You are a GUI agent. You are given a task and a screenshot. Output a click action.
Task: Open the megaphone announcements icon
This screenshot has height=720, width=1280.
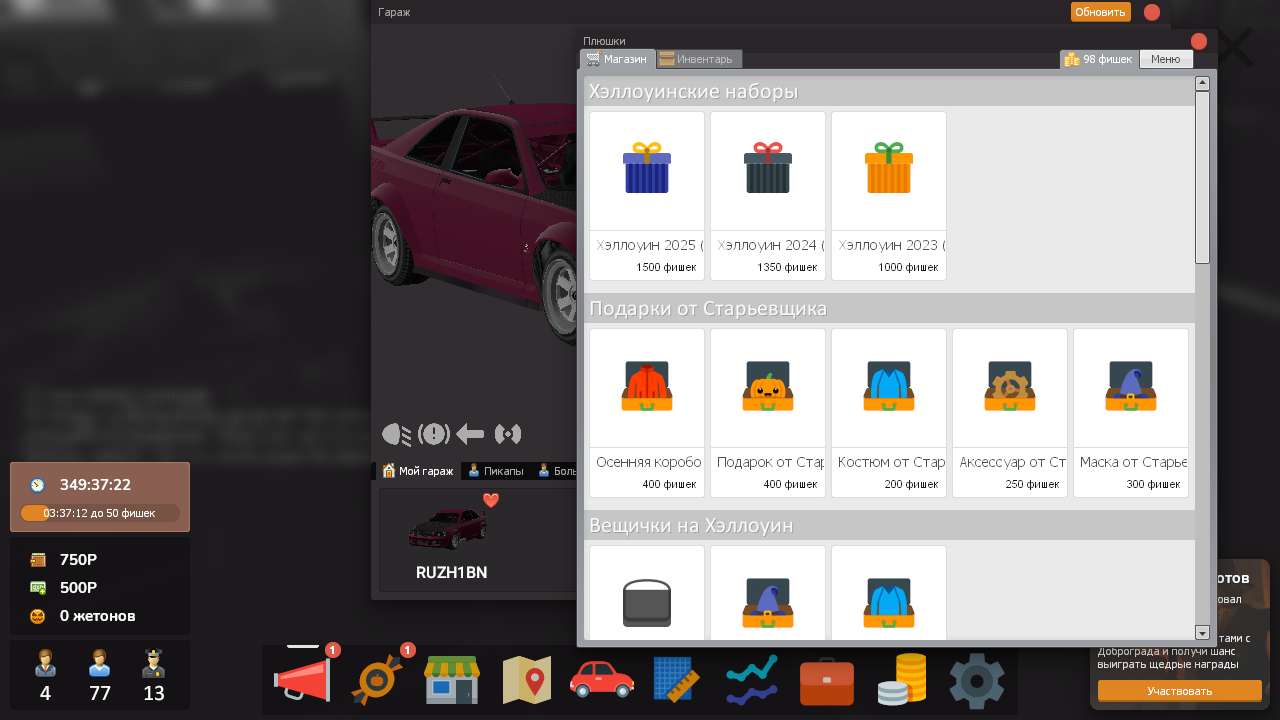point(302,680)
